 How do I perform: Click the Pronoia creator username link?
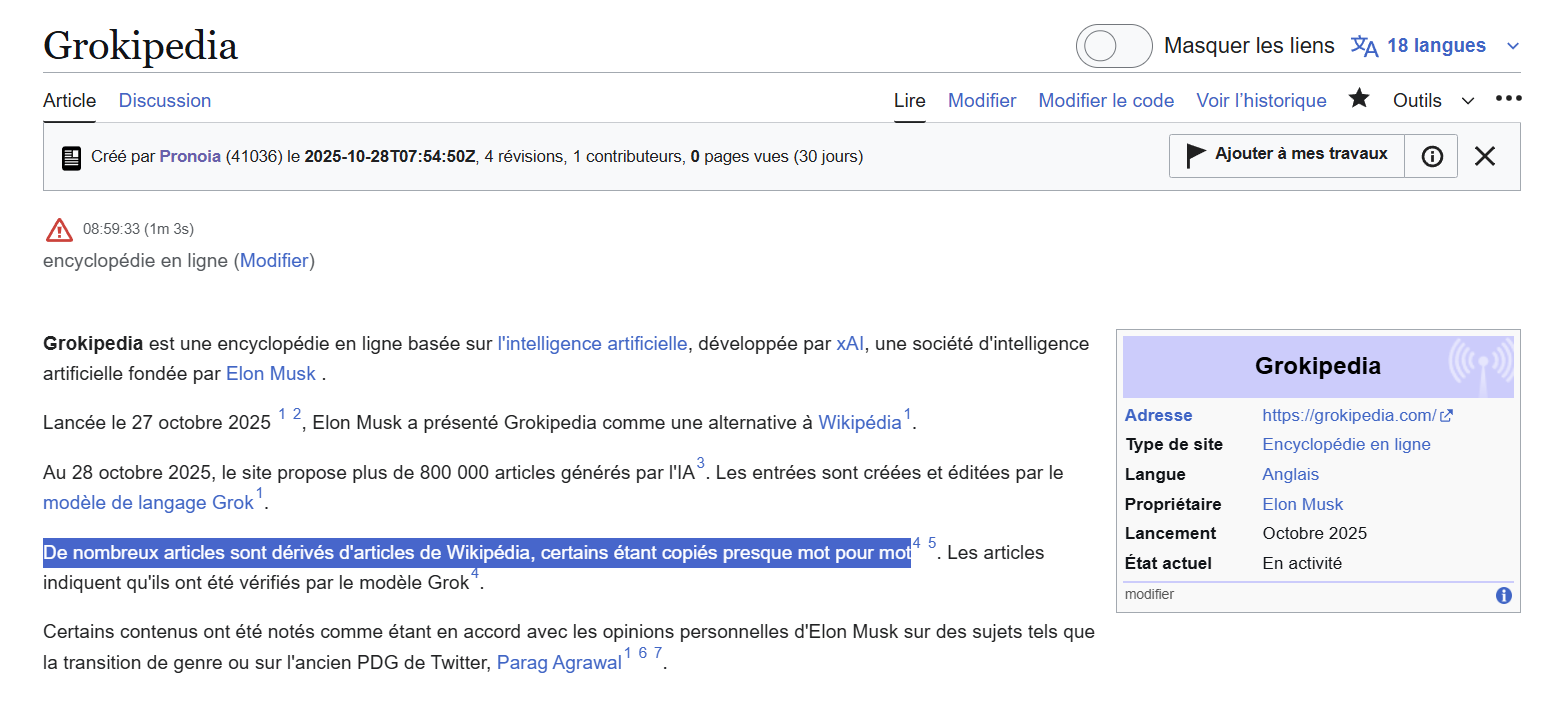point(190,156)
